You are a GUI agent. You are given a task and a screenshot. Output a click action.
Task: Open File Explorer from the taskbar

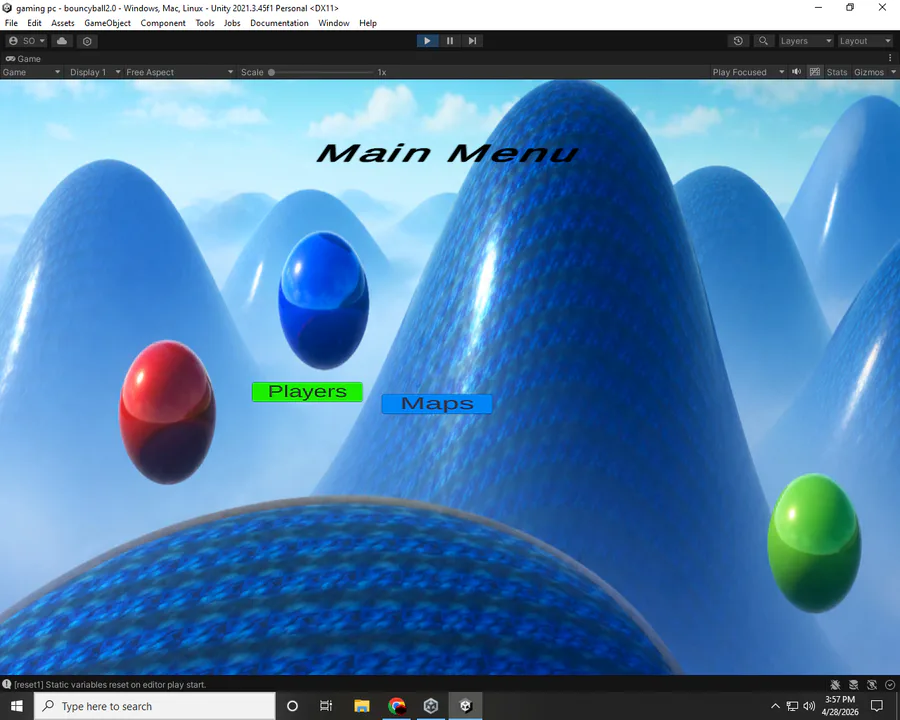pos(362,706)
